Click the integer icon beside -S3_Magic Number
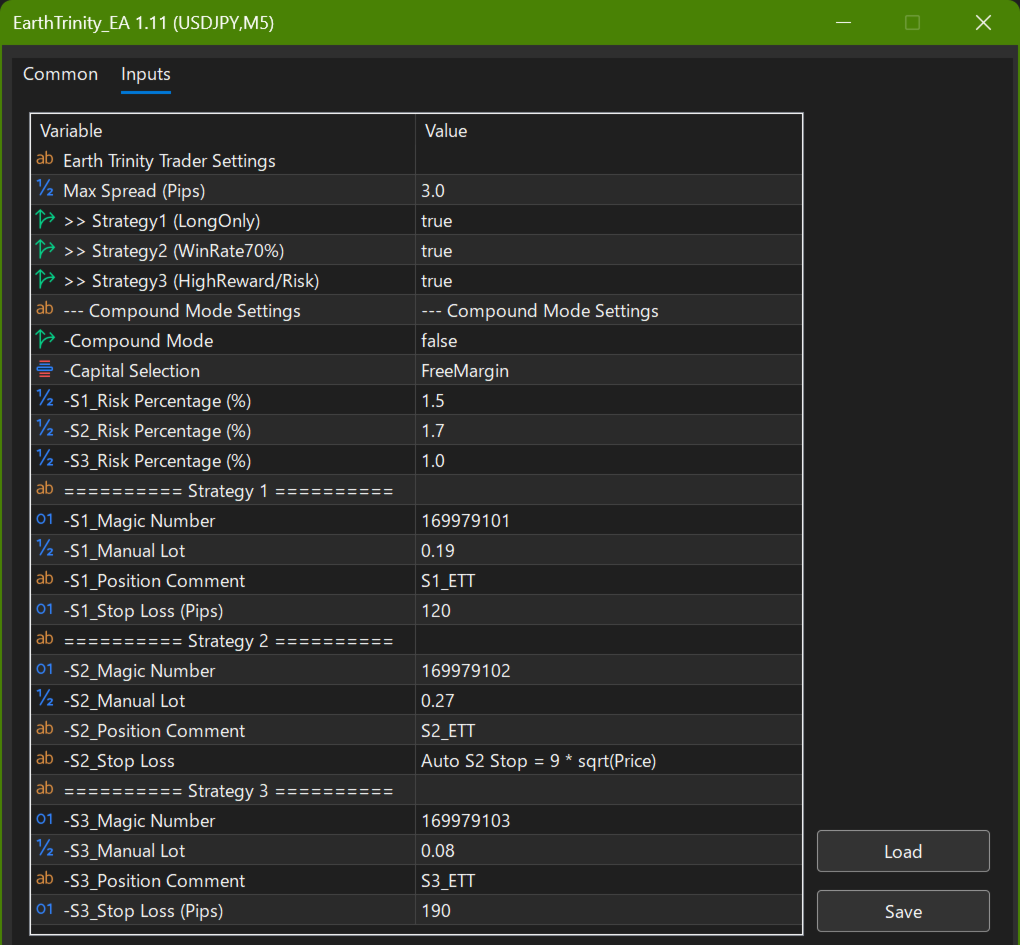 (x=45, y=819)
